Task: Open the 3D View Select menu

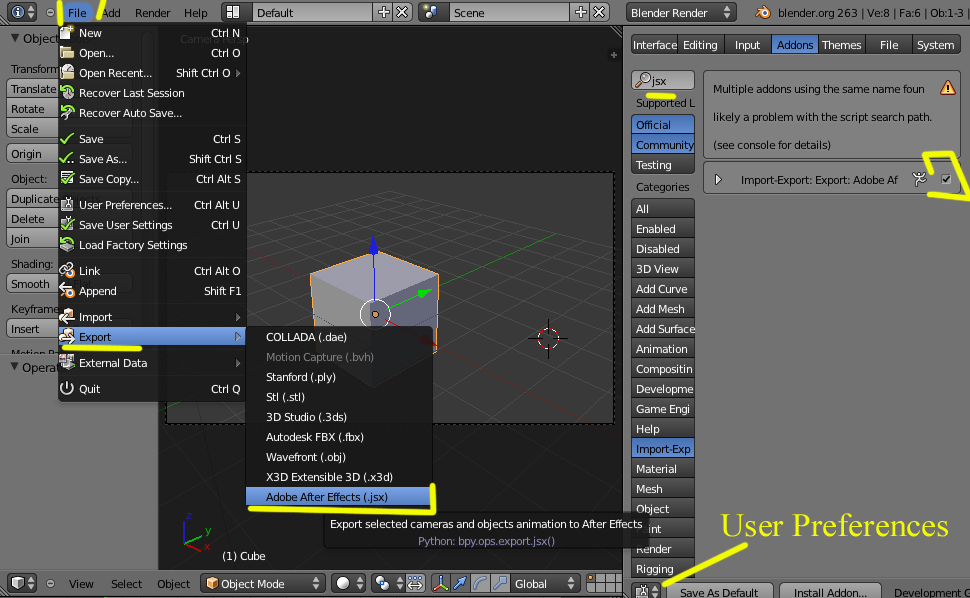Action: (126, 583)
